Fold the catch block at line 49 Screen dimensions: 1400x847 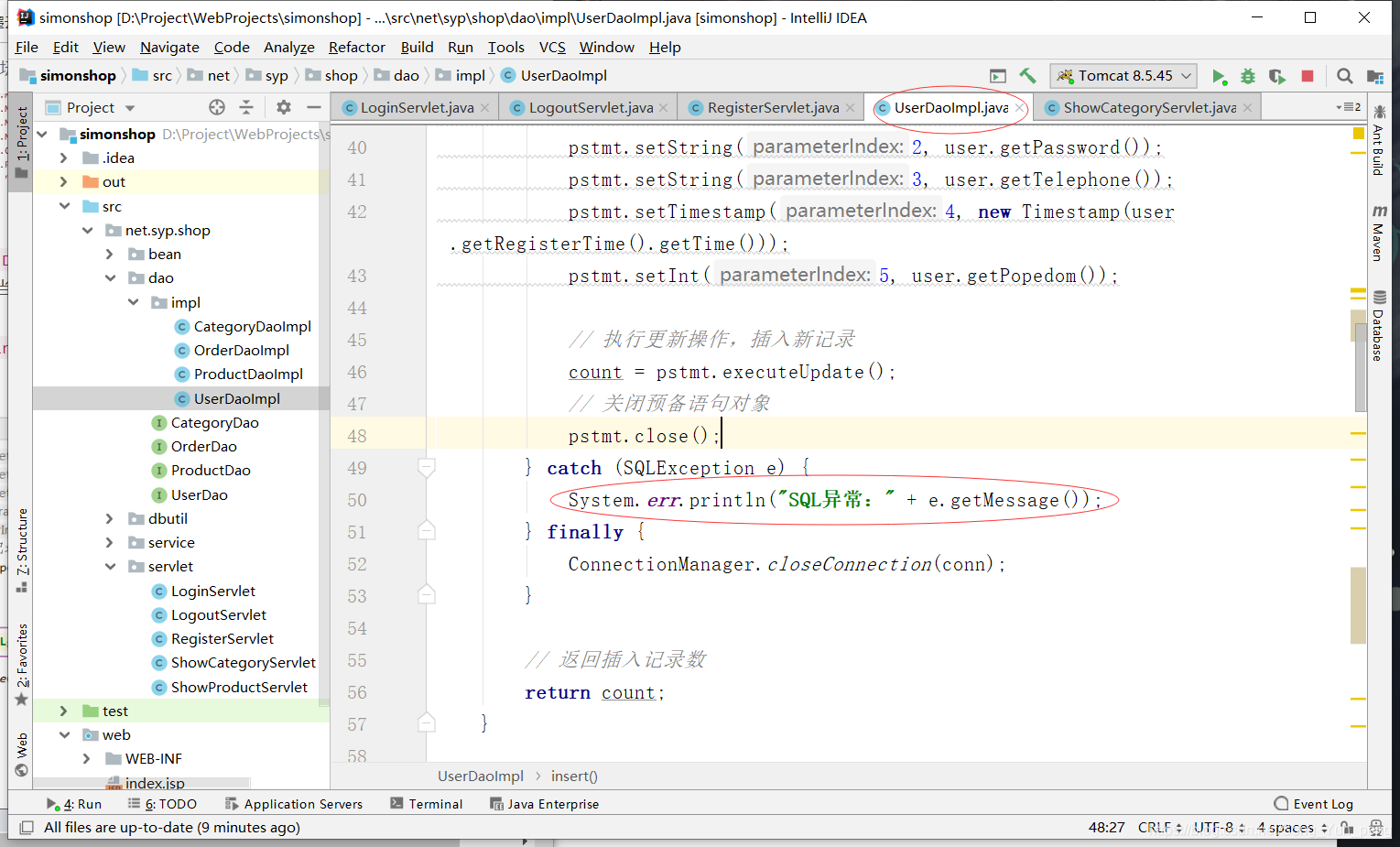click(x=426, y=468)
